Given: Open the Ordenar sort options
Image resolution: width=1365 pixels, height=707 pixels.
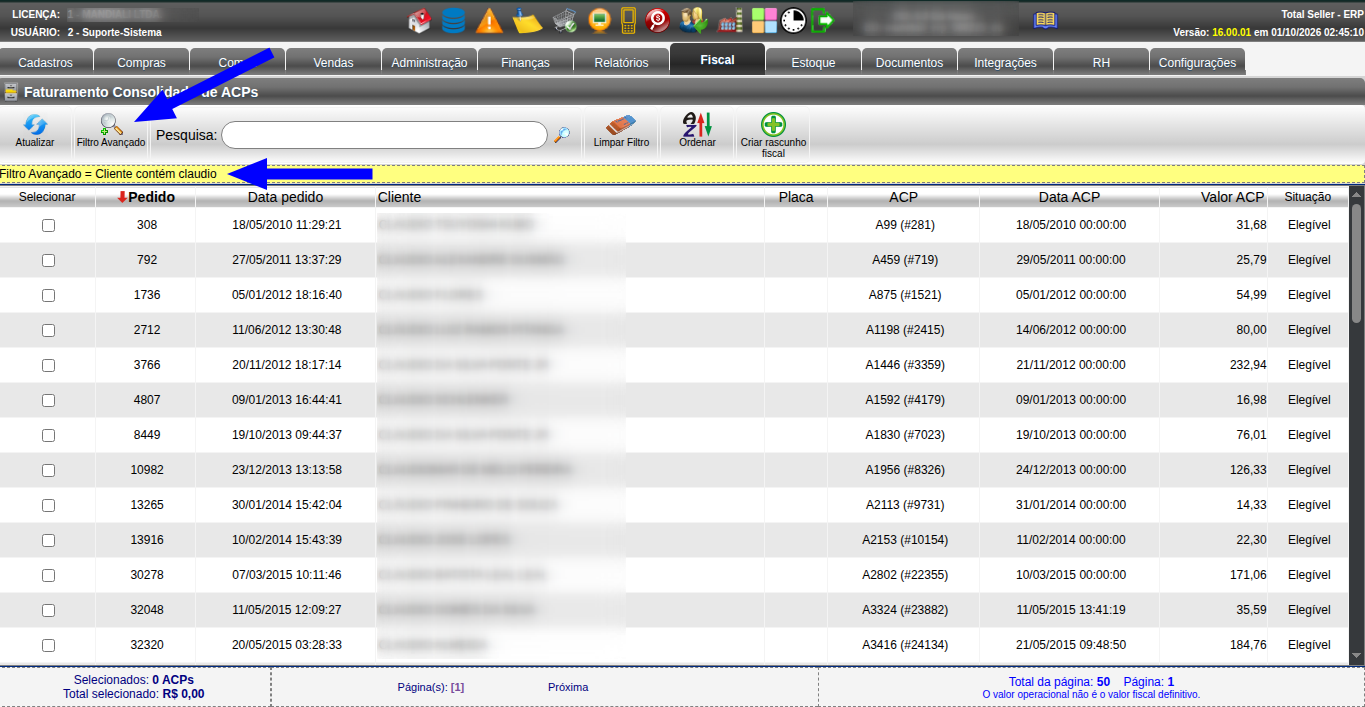Looking at the screenshot, I should (697, 131).
